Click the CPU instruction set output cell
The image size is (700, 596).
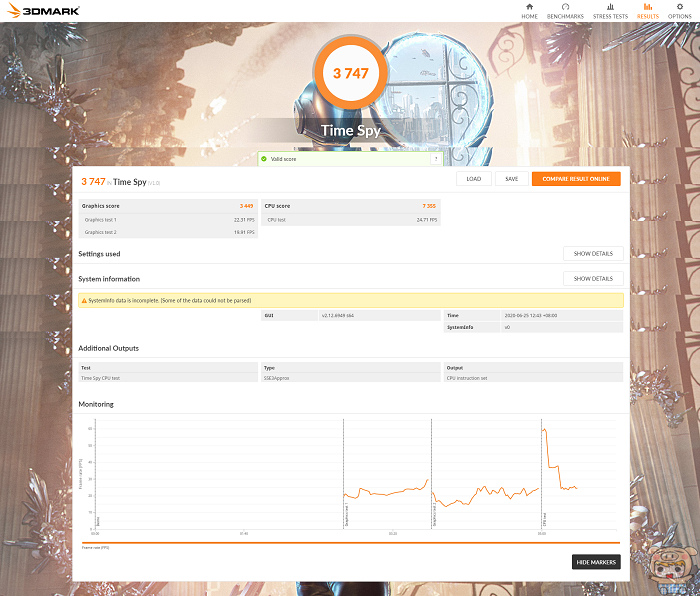pyautogui.click(x=533, y=378)
